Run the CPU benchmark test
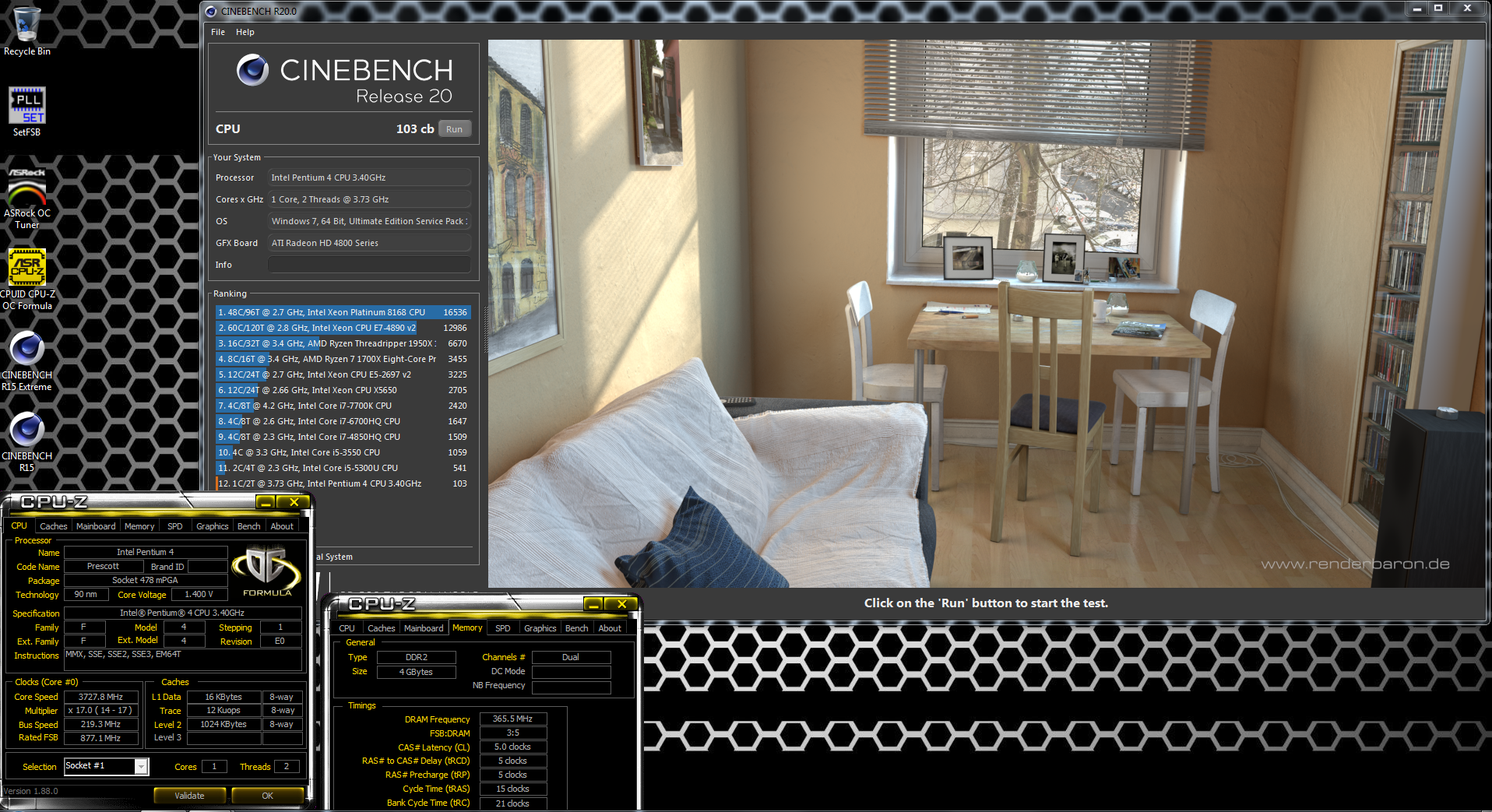Screen dimensions: 1492x812 tap(455, 129)
